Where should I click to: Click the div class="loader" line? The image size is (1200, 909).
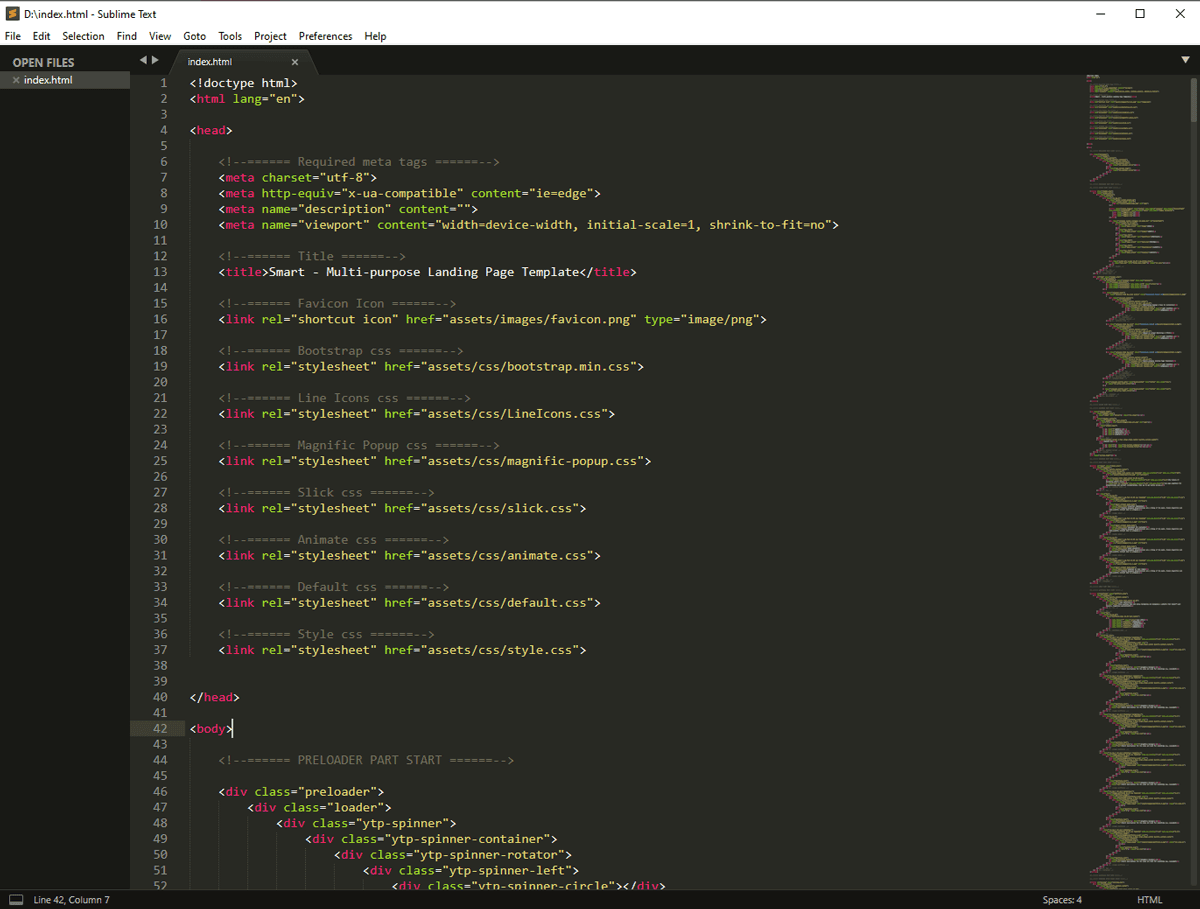pyautogui.click(x=319, y=807)
